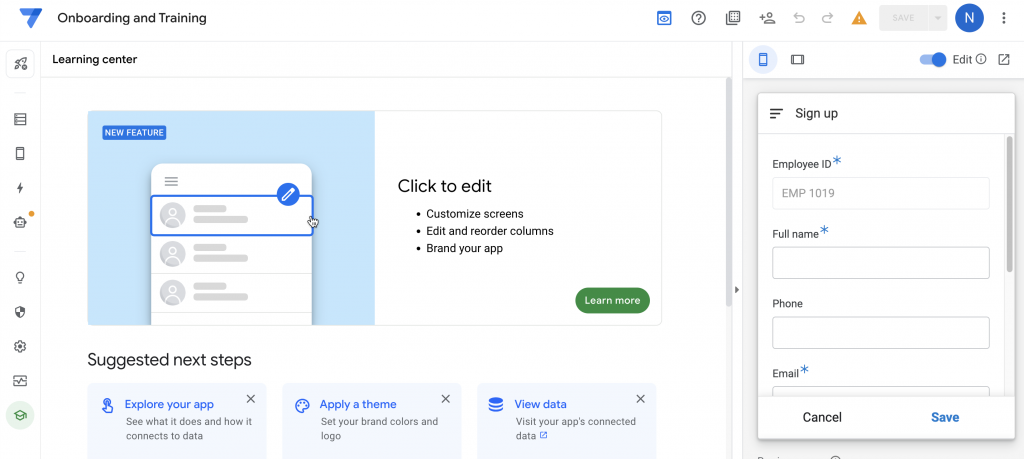Click the Onboarding and Training app title
The image size is (1024, 459).
pyautogui.click(x=132, y=18)
